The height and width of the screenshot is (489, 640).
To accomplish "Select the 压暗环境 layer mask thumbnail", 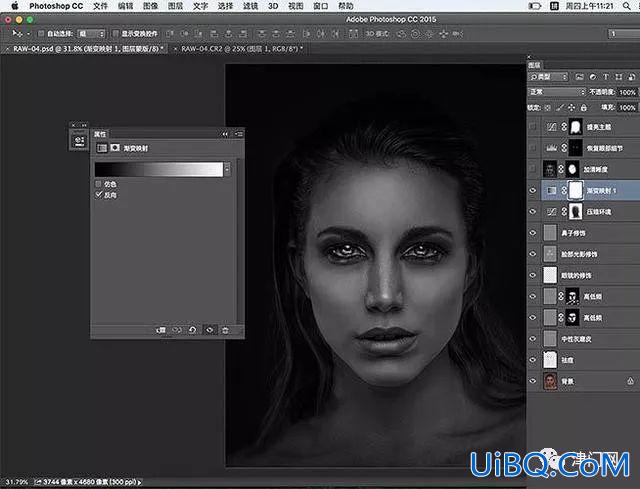I will tap(576, 212).
